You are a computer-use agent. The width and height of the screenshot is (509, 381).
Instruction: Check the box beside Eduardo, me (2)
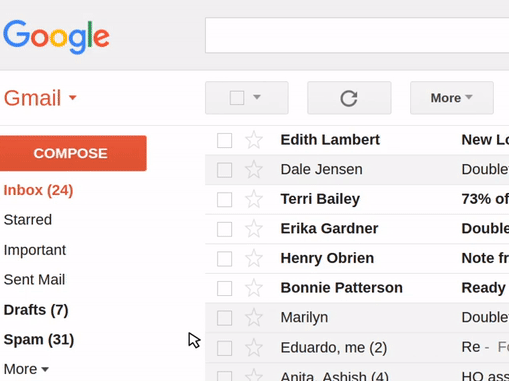click(x=224, y=348)
